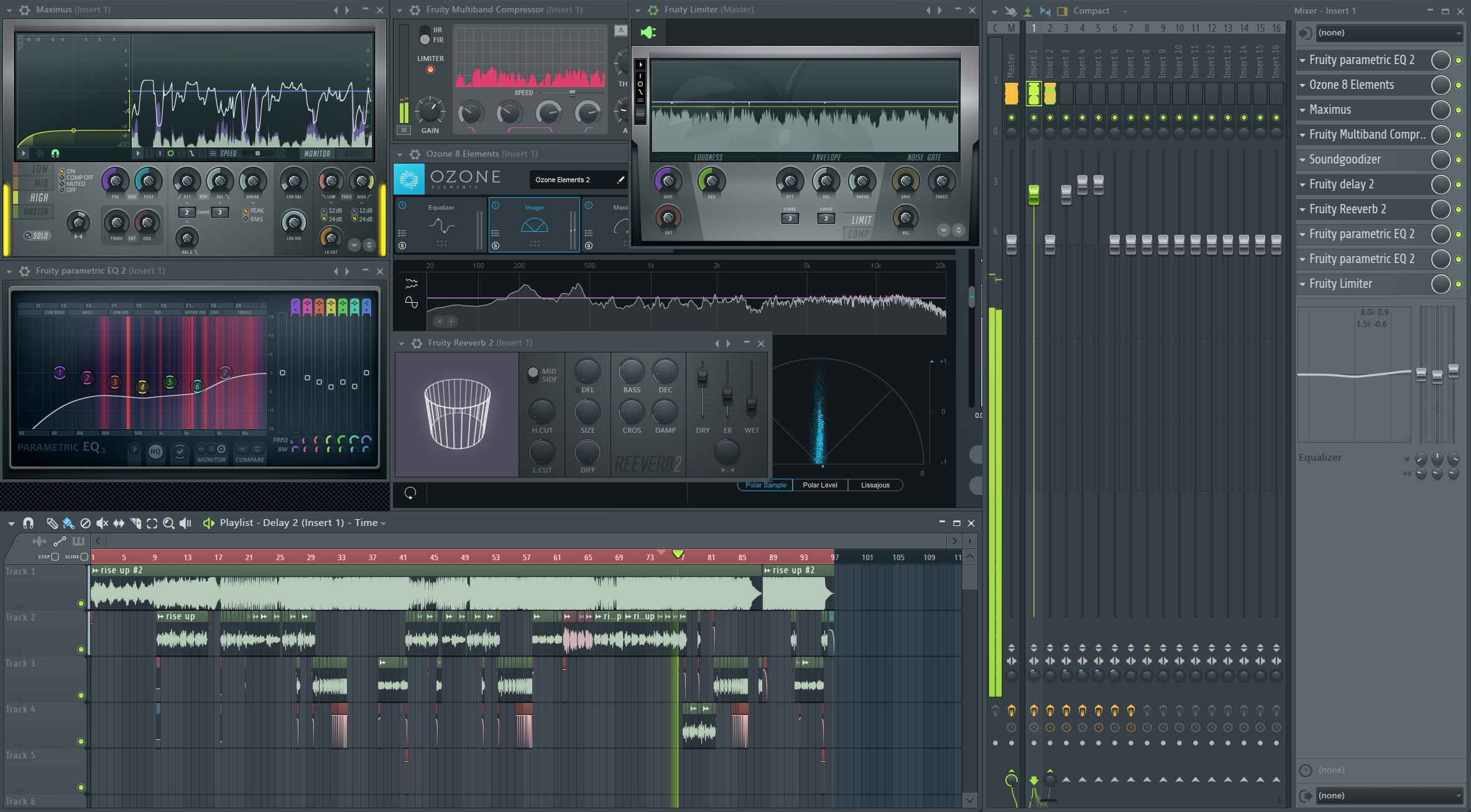Select the playlist Delete tool
Screen dimensions: 1471x812
pyautogui.click(x=86, y=523)
